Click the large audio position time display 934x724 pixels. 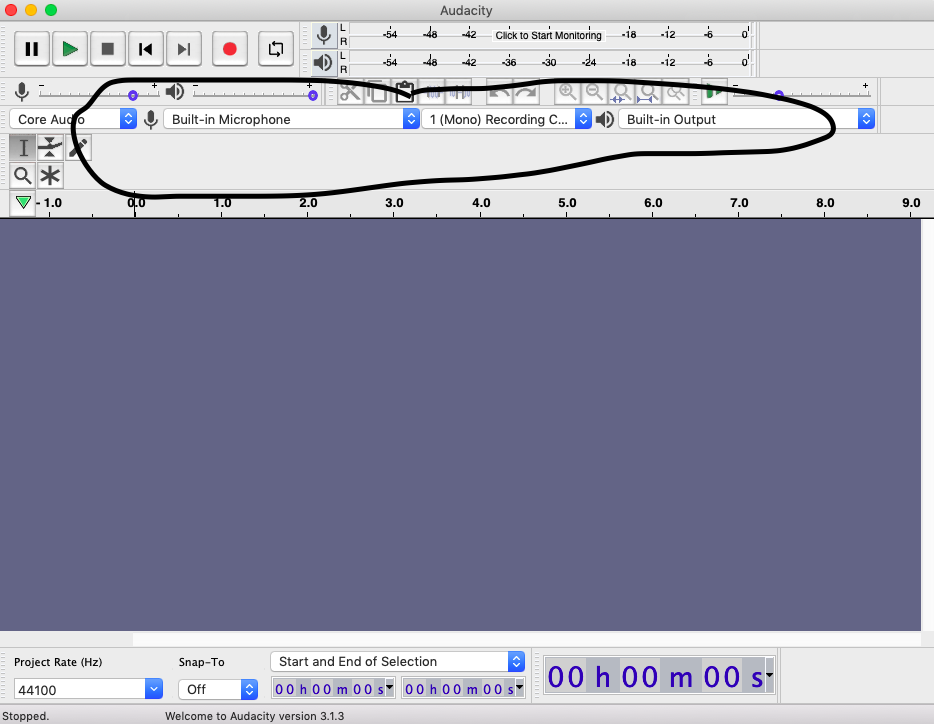(x=655, y=676)
